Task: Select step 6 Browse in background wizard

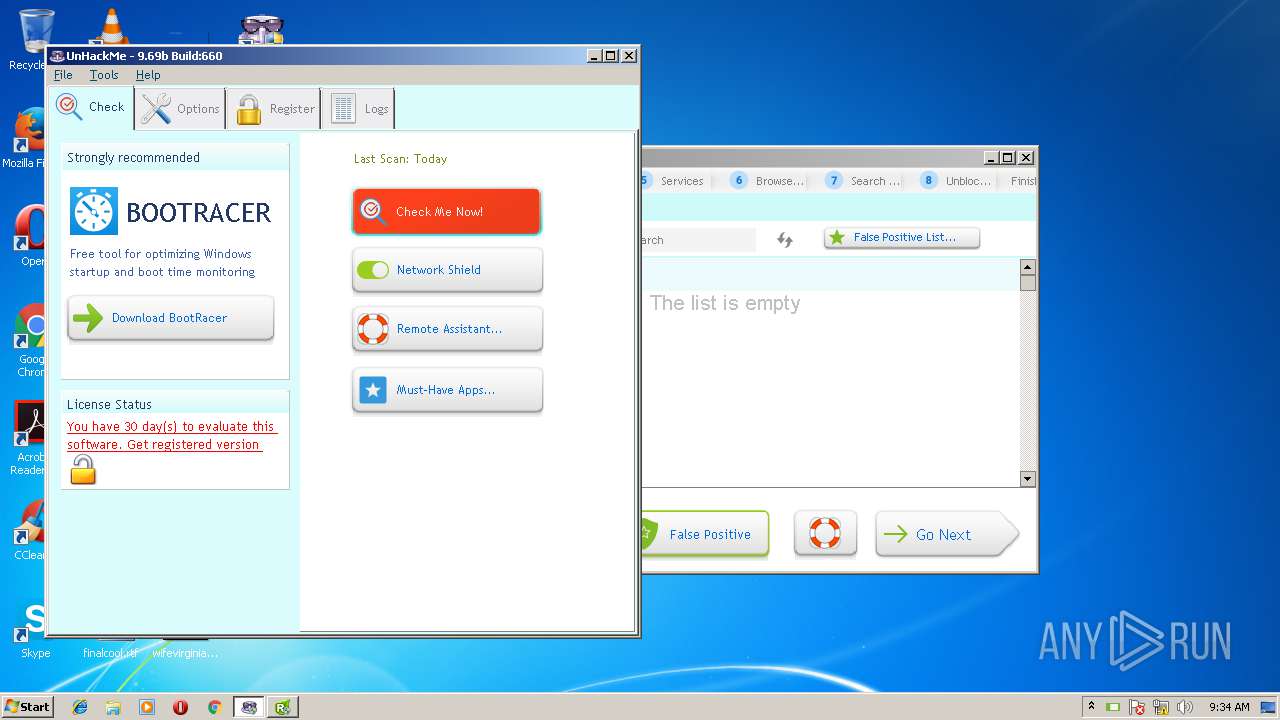Action: point(767,181)
